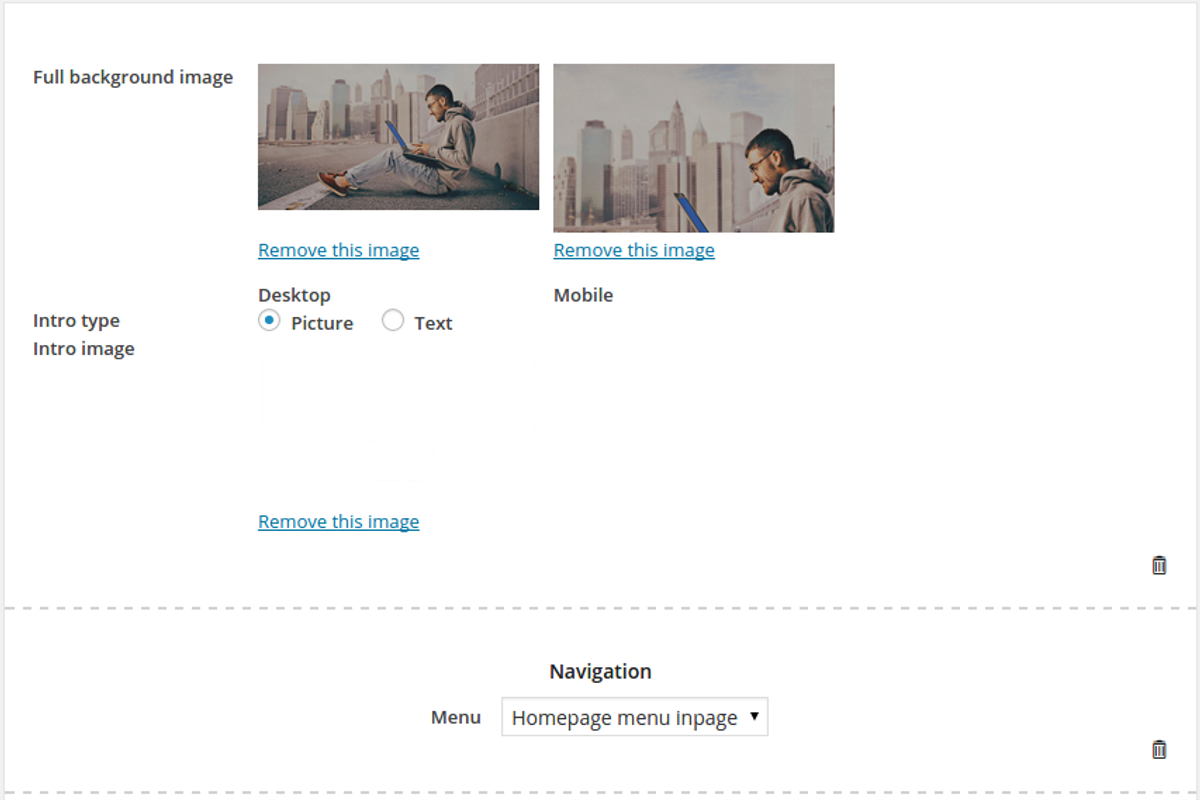Screen dimensions: 1200x800
Task: Click the Desktop caption under the first image
Action: (294, 295)
